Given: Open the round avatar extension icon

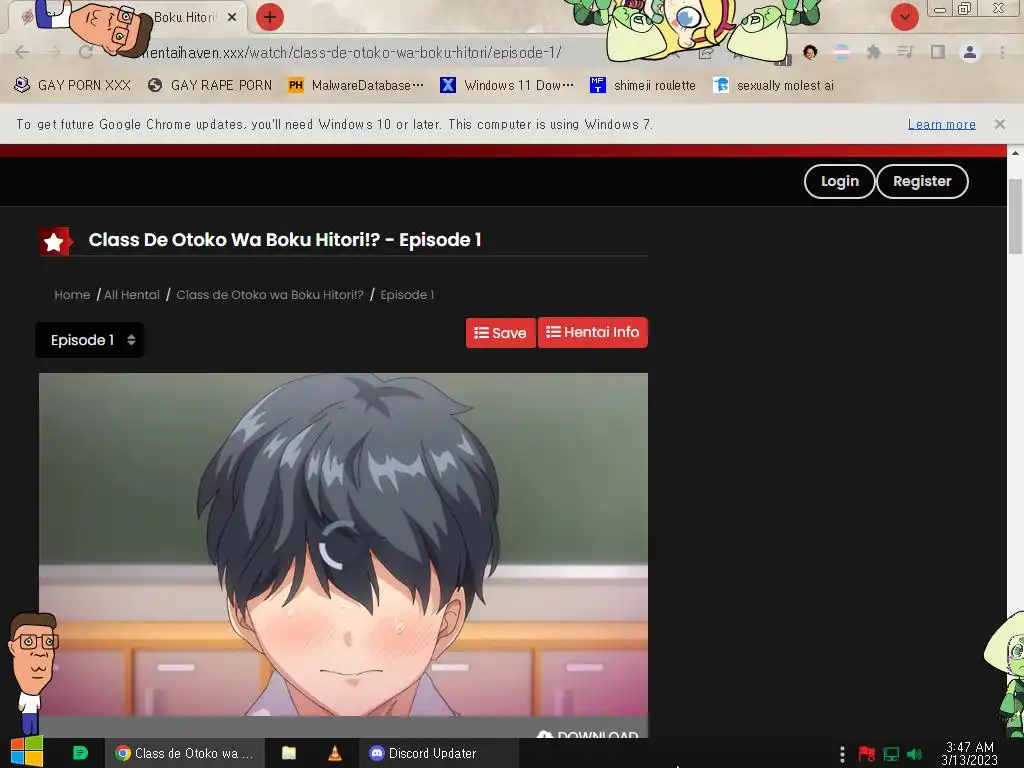Looking at the screenshot, I should [x=810, y=52].
